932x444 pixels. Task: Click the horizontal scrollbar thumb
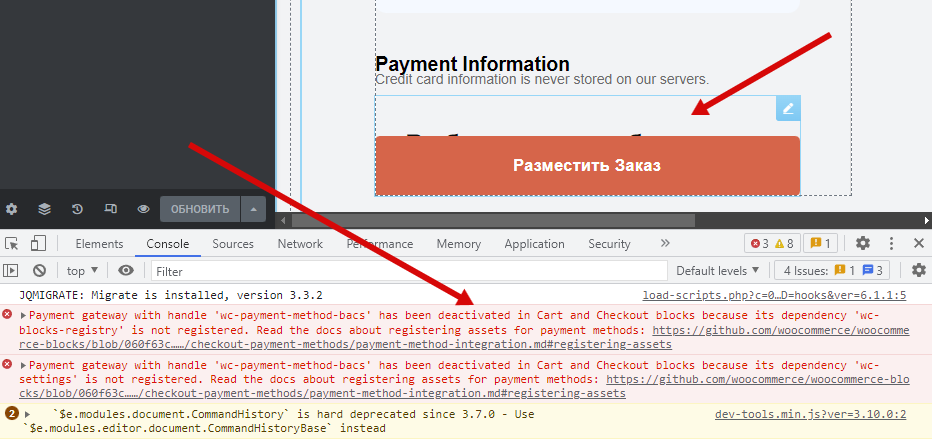[493, 221]
